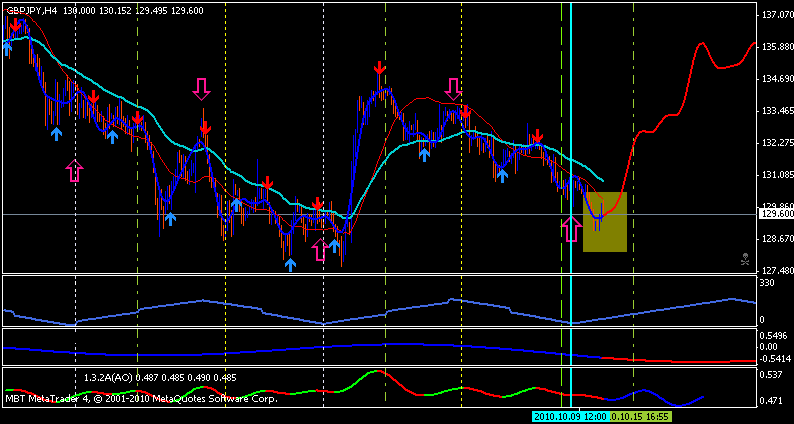Select the rightmost hollow pink down arrow

tap(454, 89)
